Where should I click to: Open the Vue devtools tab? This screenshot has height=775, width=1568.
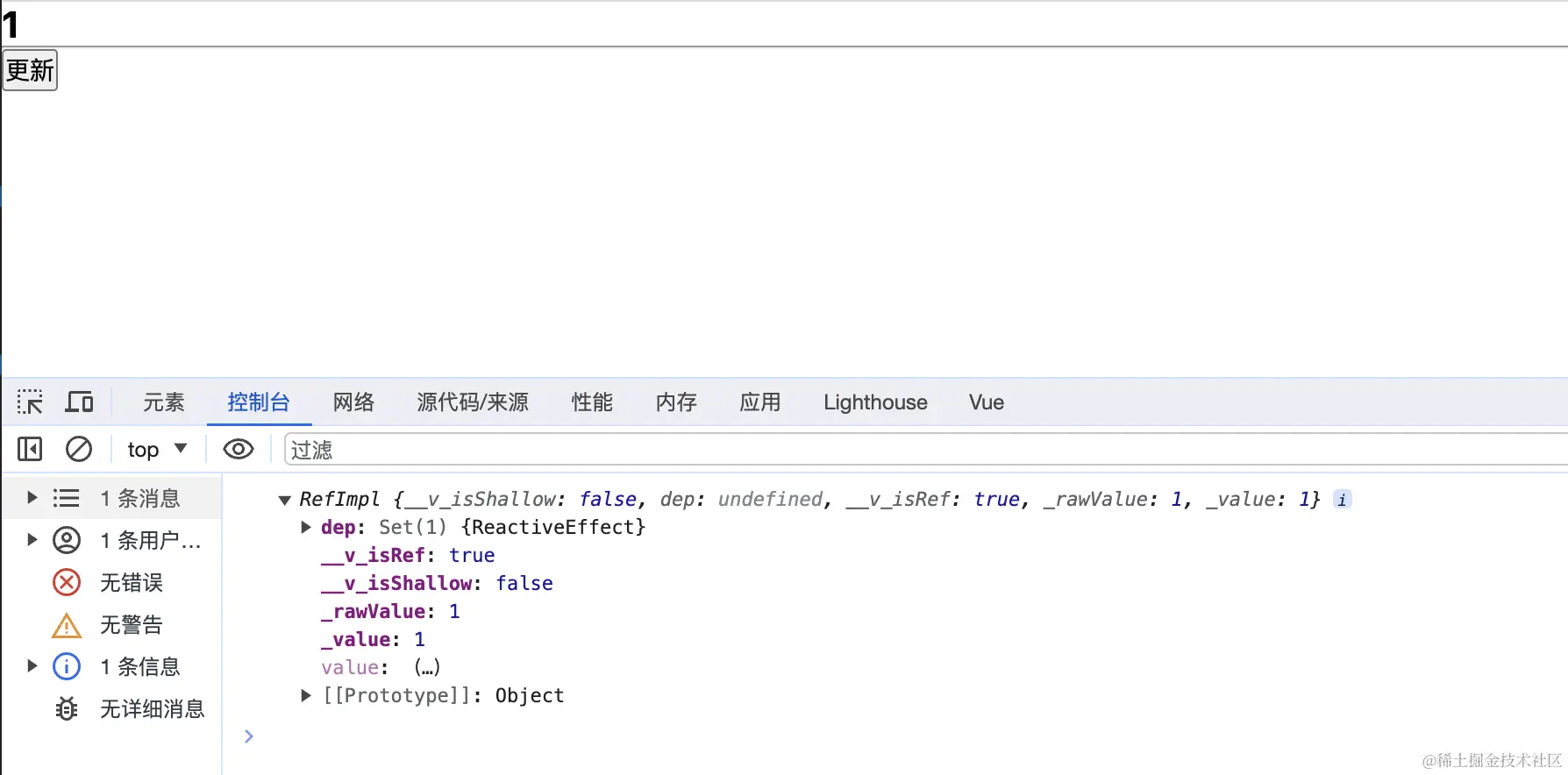click(987, 402)
